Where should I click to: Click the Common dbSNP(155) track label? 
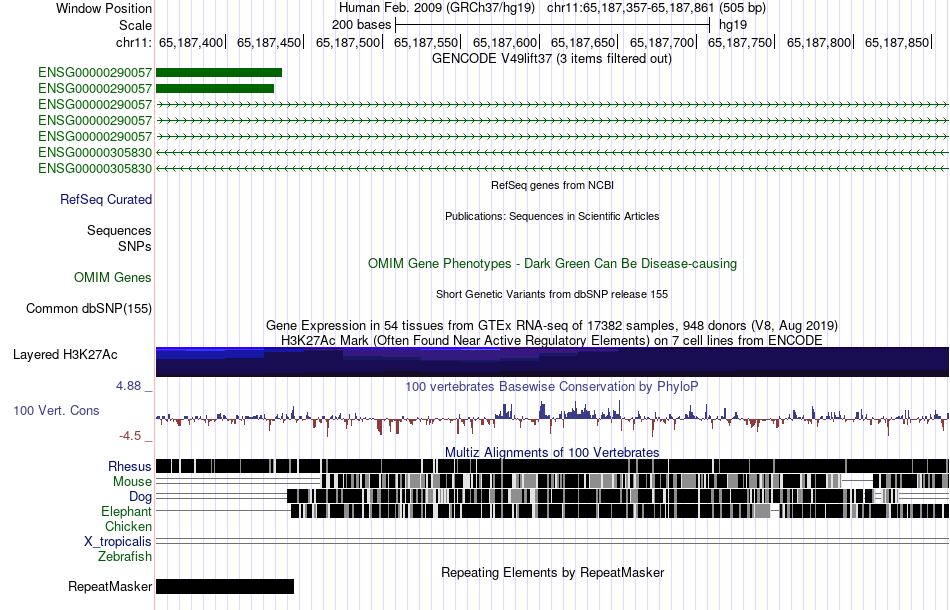[89, 308]
